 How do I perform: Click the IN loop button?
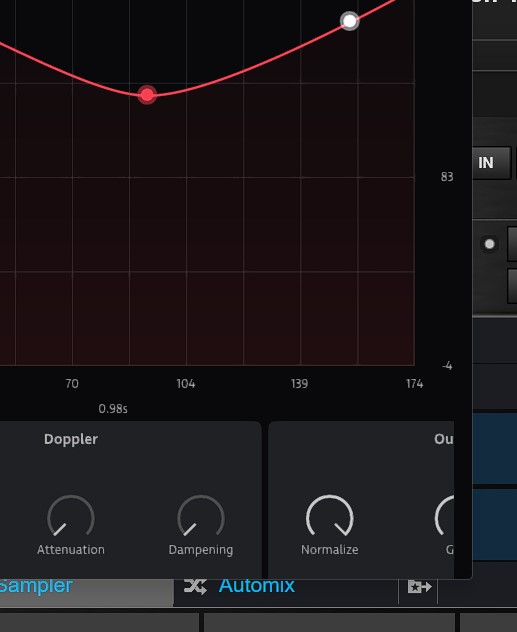click(x=491, y=163)
